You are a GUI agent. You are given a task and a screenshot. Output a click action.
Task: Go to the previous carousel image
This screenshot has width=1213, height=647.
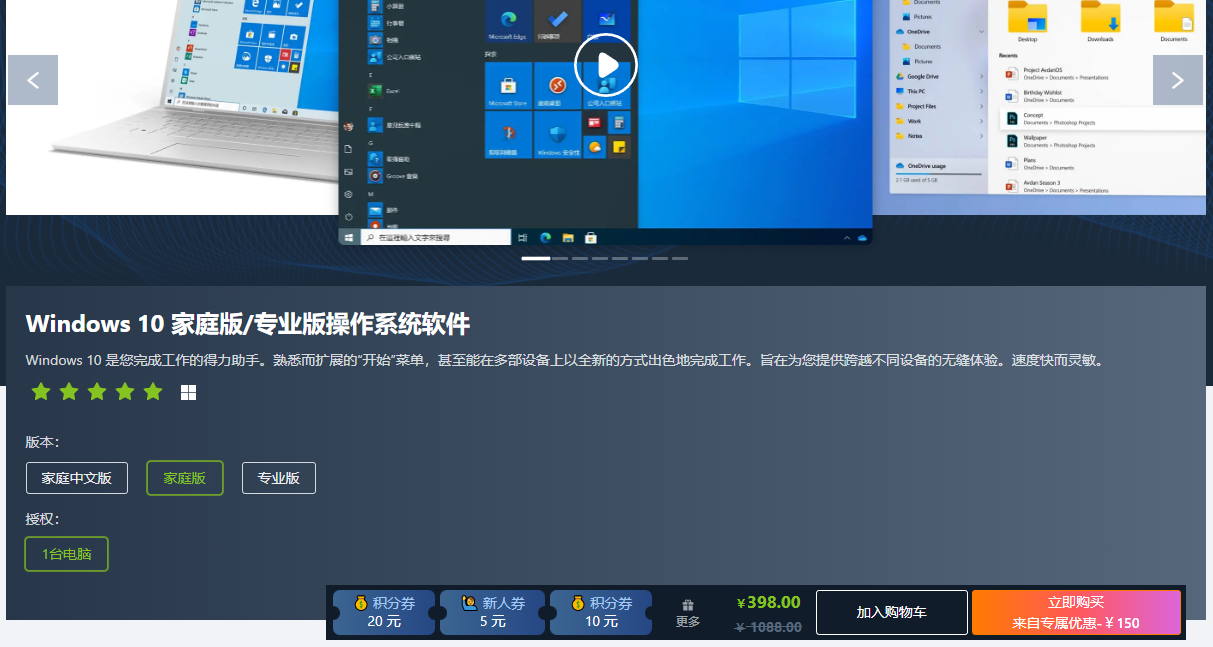33,80
